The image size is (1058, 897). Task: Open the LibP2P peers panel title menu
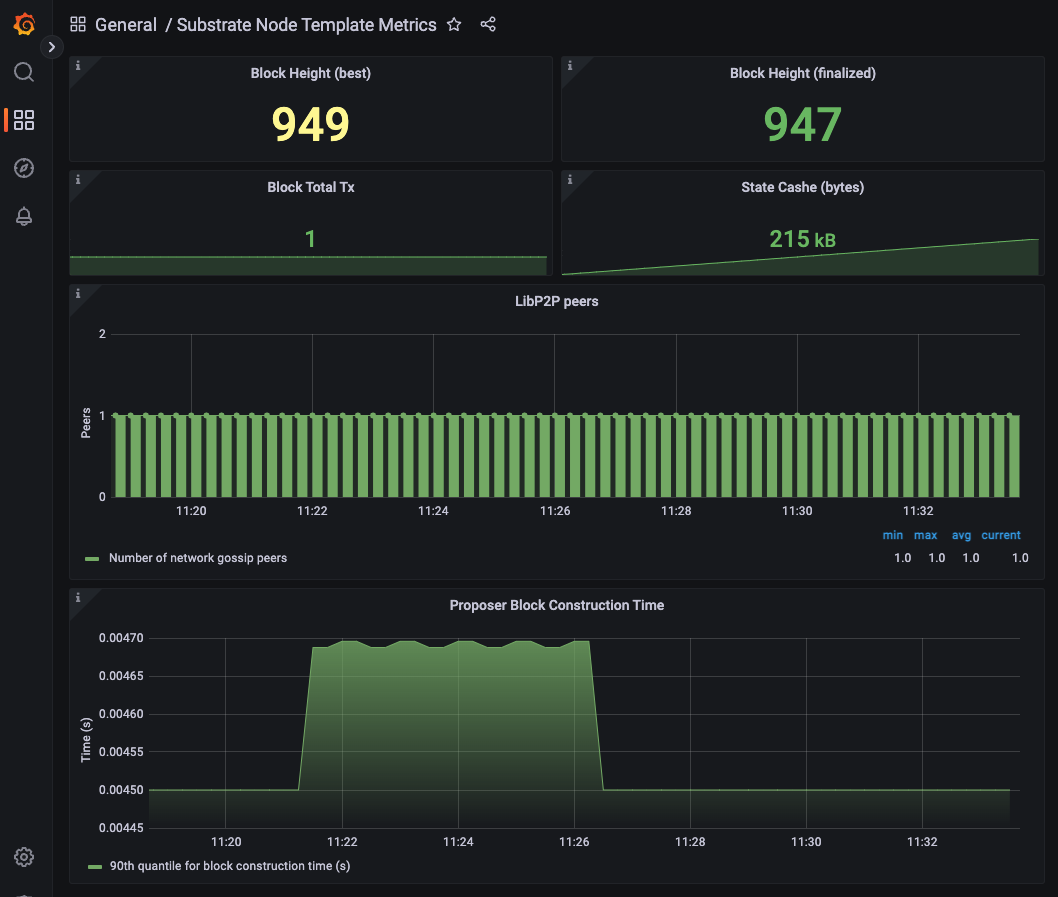pos(557,301)
